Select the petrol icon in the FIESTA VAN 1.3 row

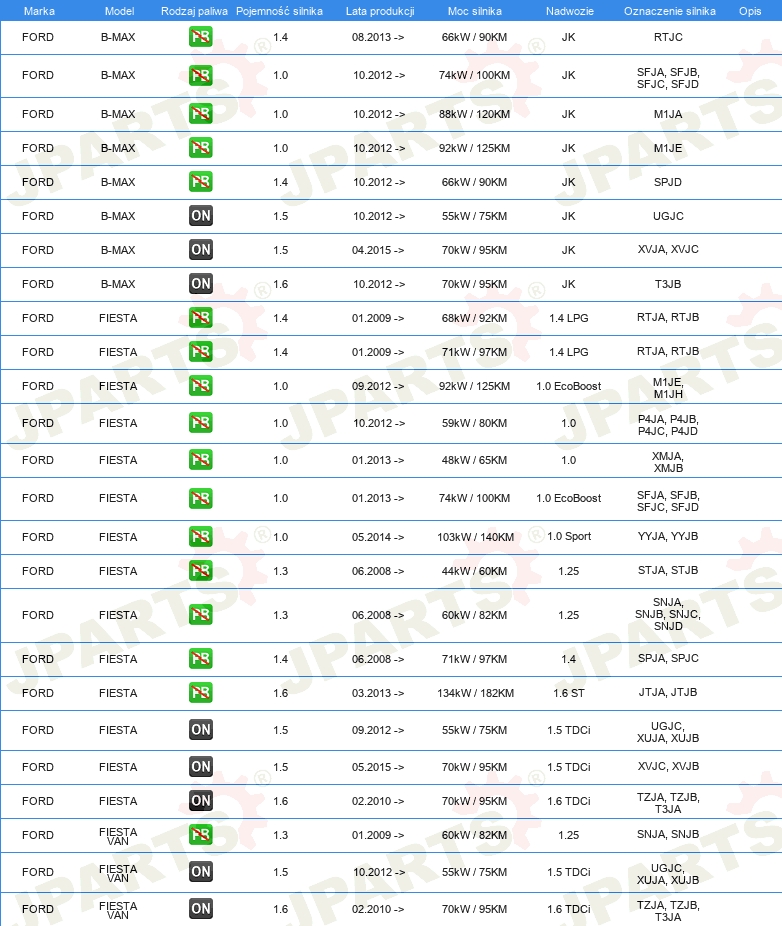[201, 835]
